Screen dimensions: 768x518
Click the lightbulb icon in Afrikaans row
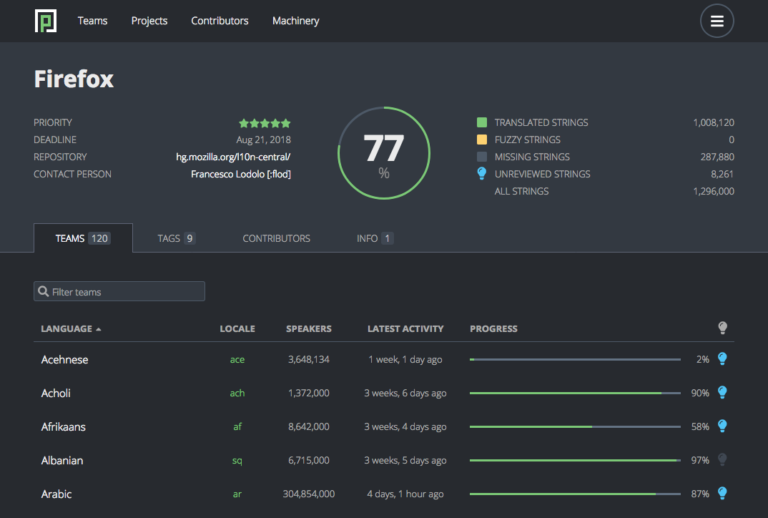click(722, 427)
